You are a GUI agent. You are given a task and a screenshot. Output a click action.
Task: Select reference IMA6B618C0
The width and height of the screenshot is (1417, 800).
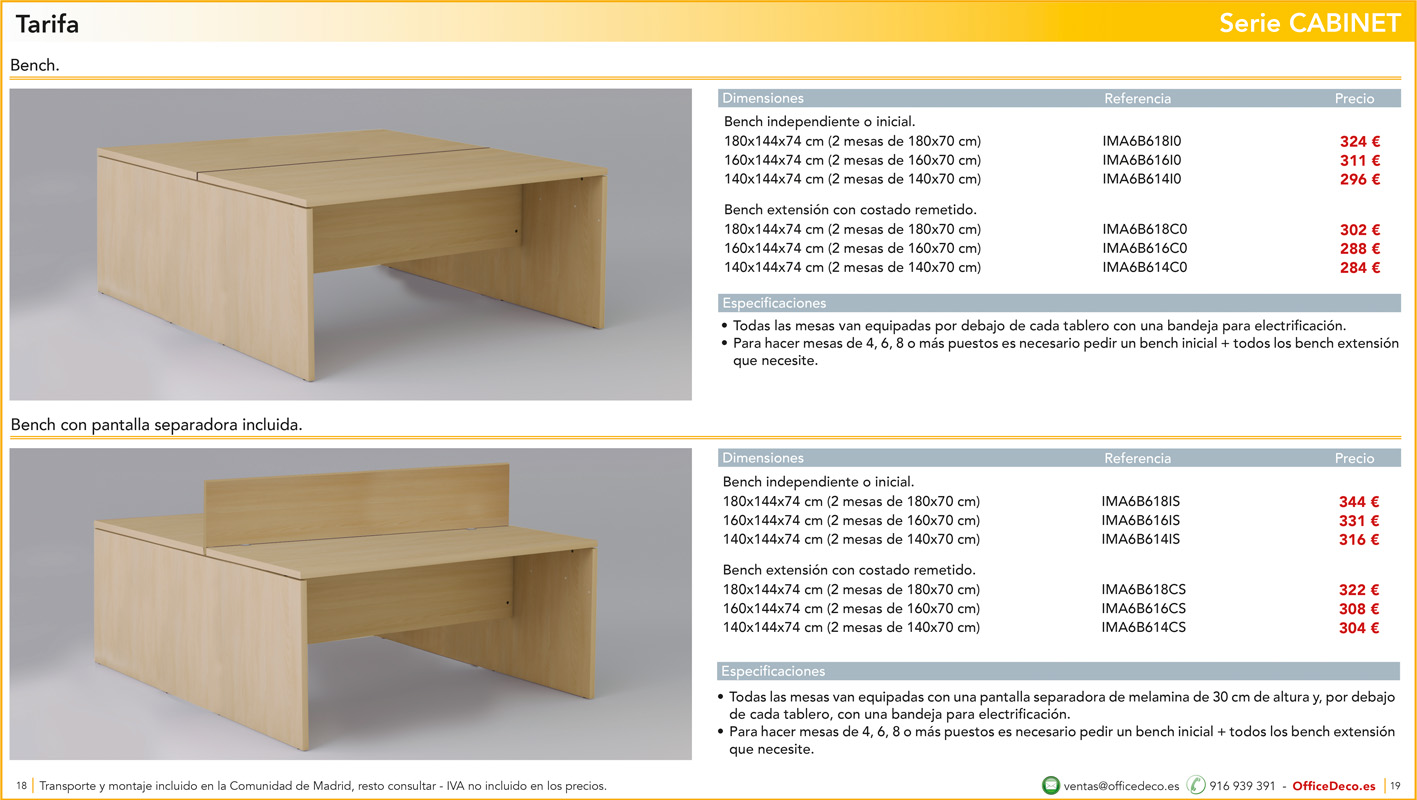click(x=1145, y=229)
